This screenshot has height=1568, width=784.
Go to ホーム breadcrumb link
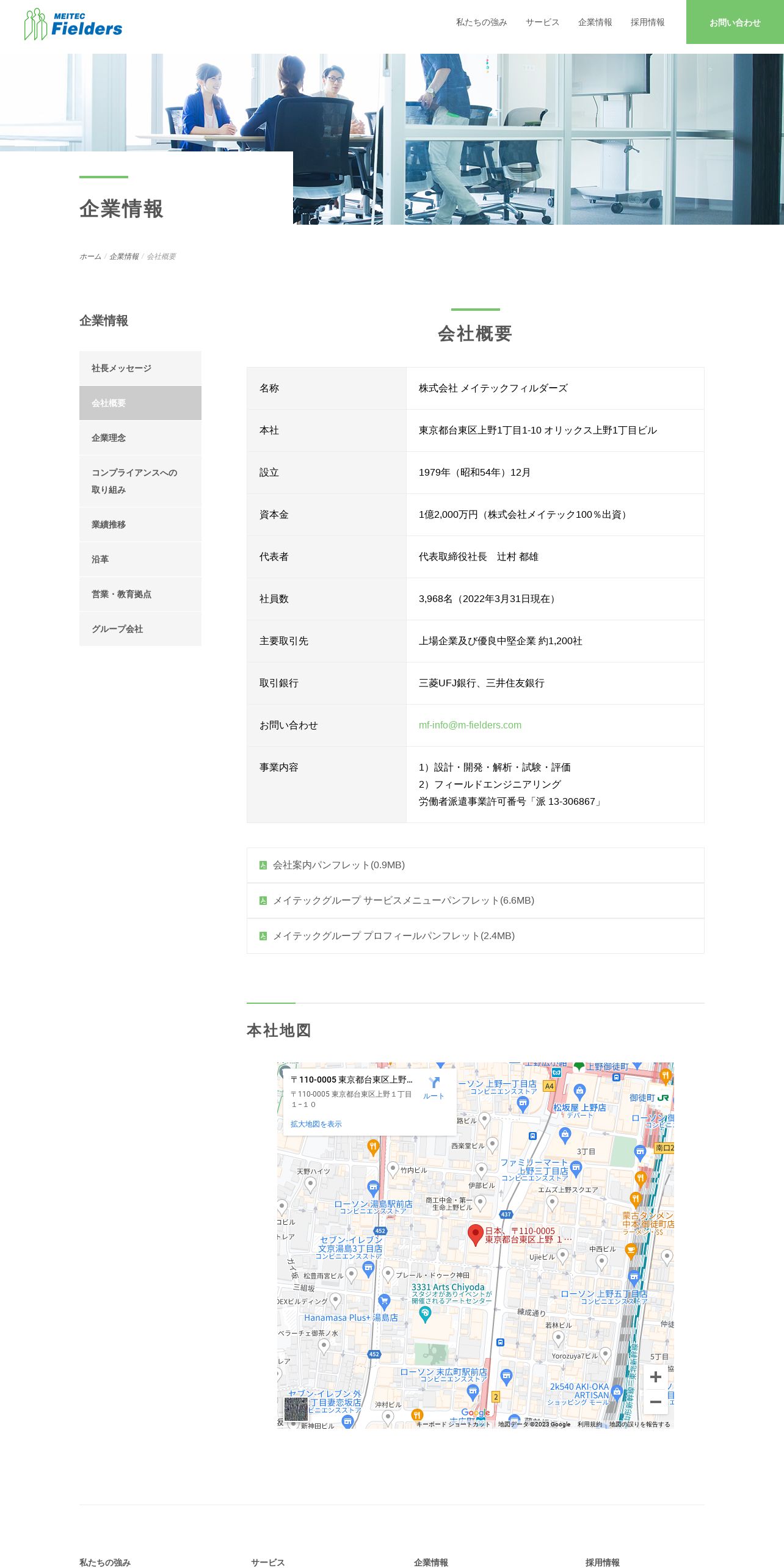click(90, 256)
